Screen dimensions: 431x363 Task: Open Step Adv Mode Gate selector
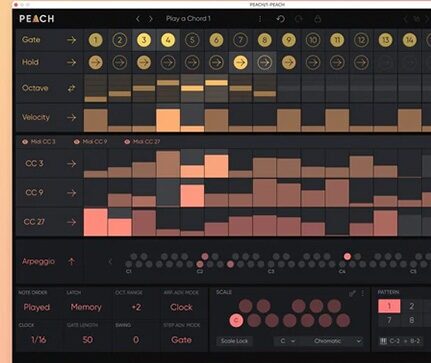(181, 340)
